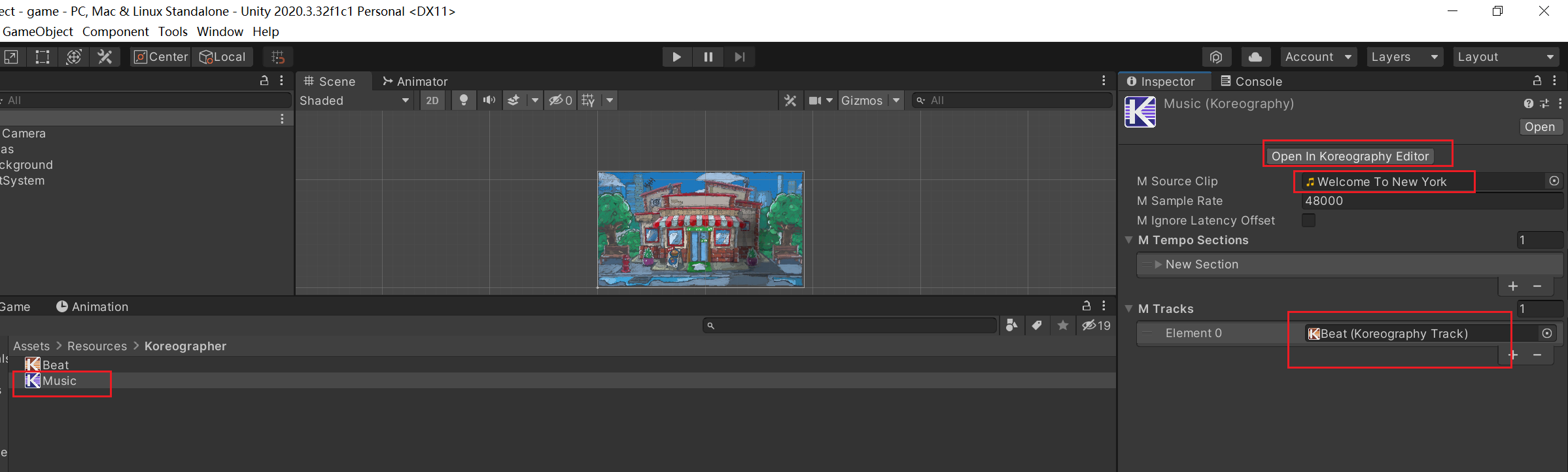Open Inspector preset settings icon
The height and width of the screenshot is (472, 1568).
[x=1544, y=103]
